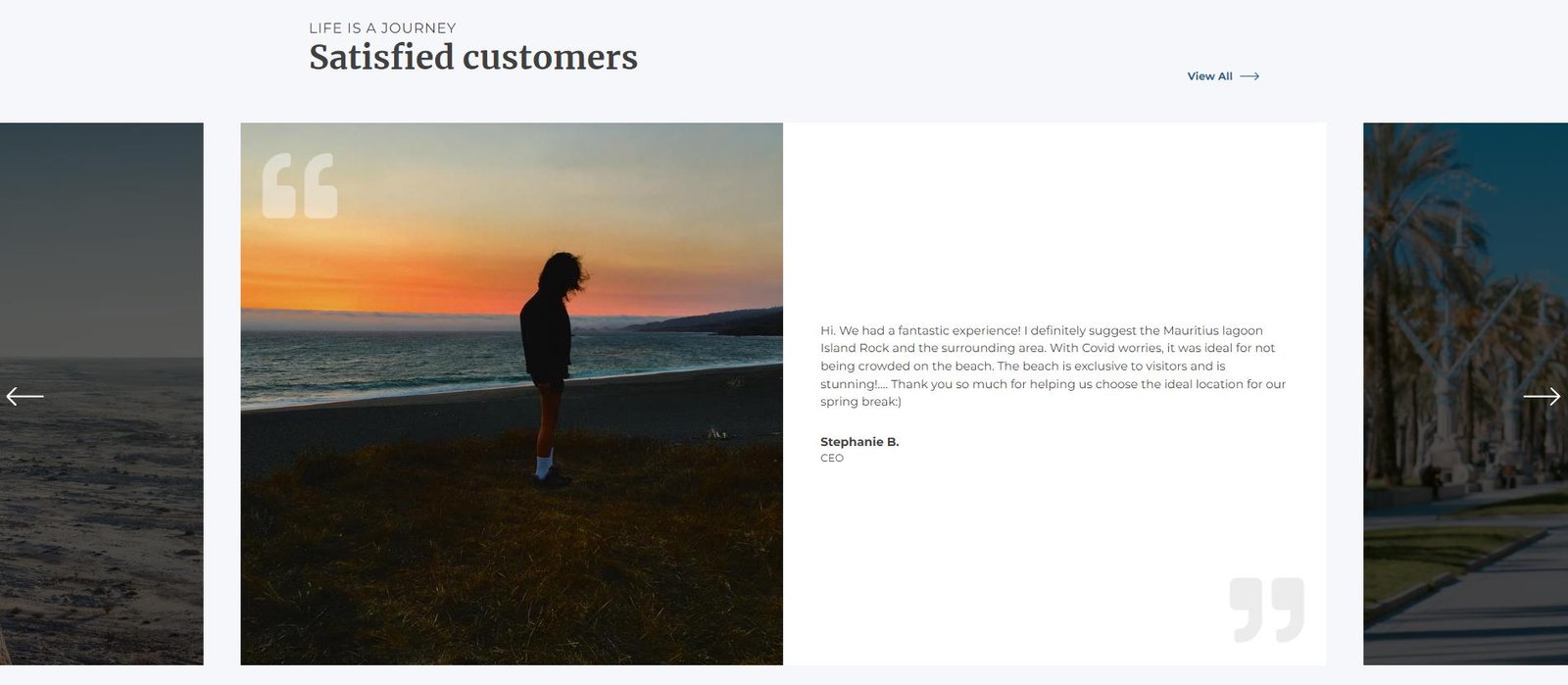Select the dimmed palm trees slide on the right
The image size is (1568, 685).
[x=1465, y=393]
